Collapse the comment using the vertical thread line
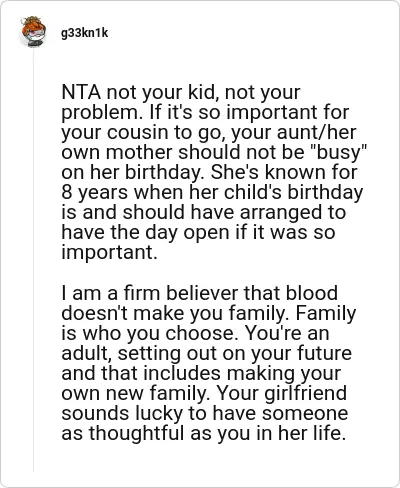Viewport: 400px width, 488px height. [33, 260]
